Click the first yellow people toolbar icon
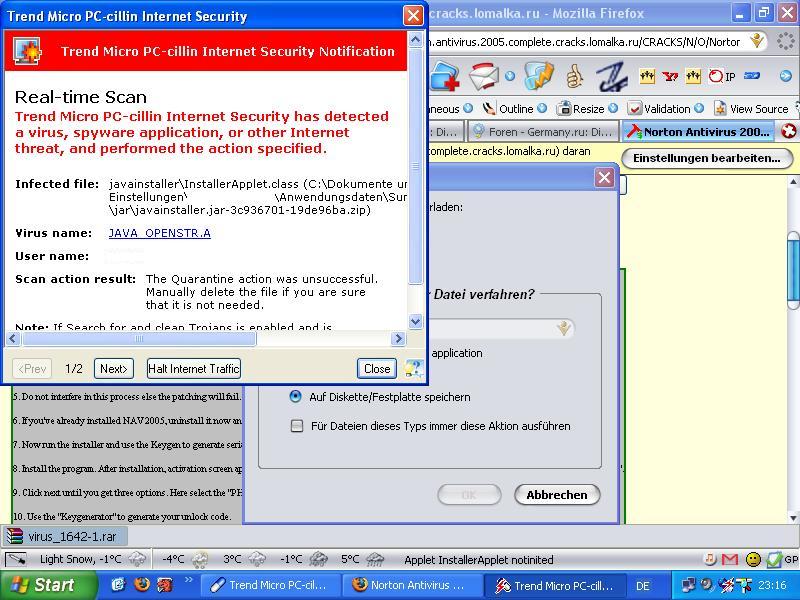Screen dimensions: 800x600 (647, 77)
